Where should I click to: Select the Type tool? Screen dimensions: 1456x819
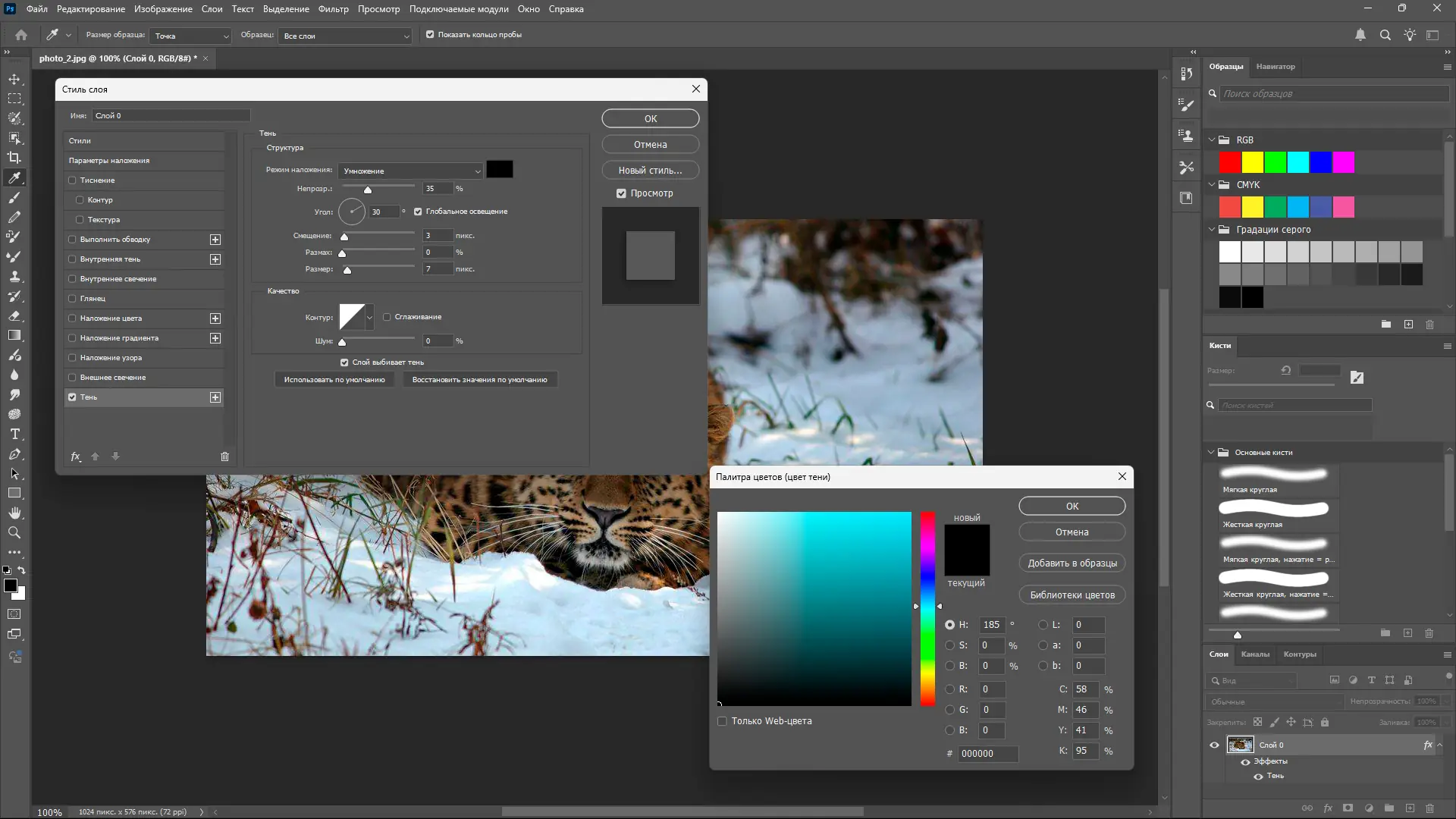[x=14, y=434]
